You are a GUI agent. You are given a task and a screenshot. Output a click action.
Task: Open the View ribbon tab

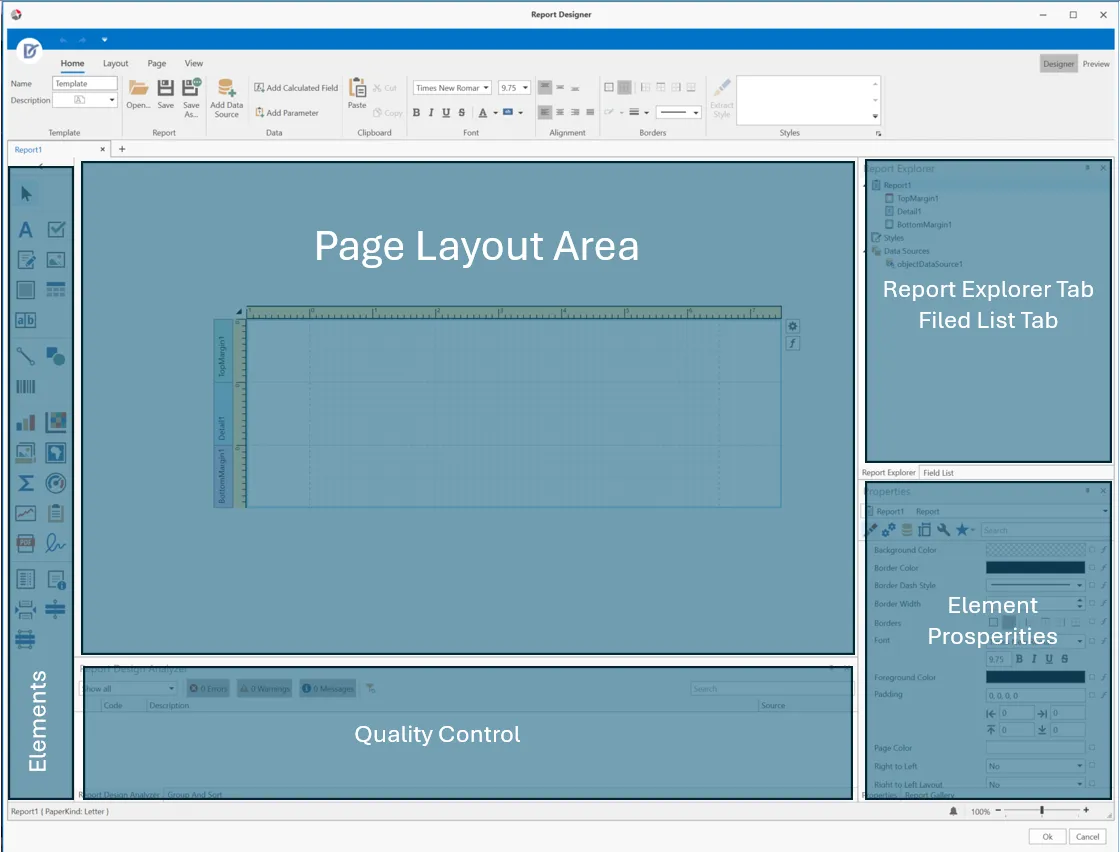[194, 64]
